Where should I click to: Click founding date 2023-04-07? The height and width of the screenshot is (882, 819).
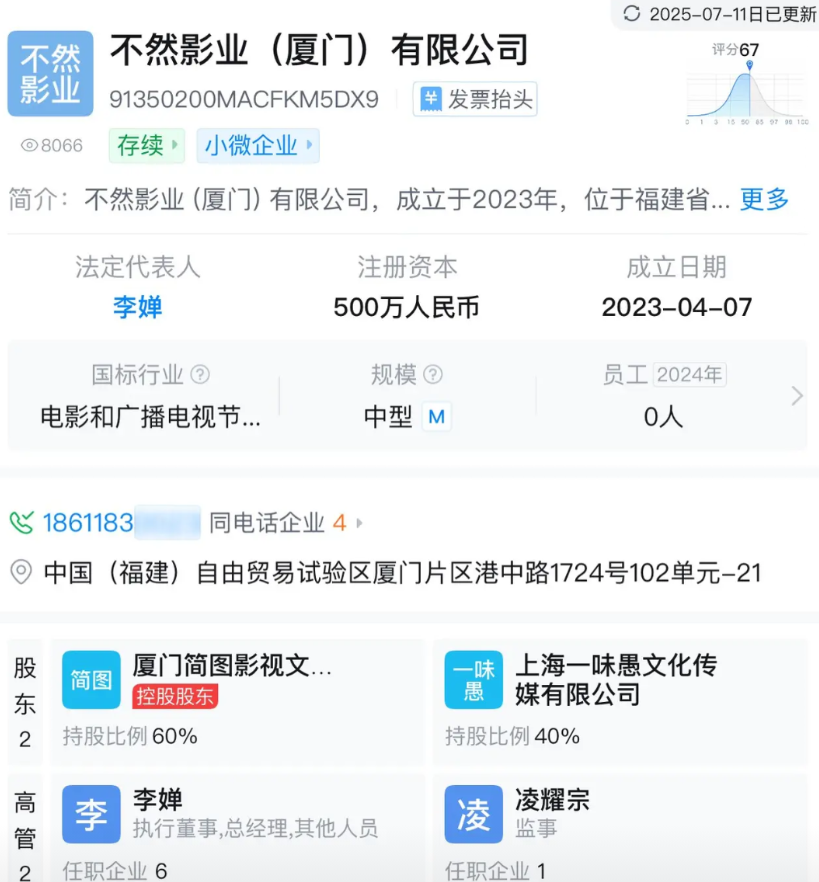[x=677, y=307]
